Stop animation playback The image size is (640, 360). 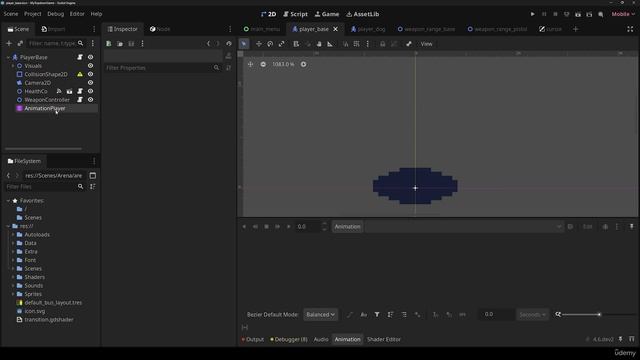tap(267, 227)
